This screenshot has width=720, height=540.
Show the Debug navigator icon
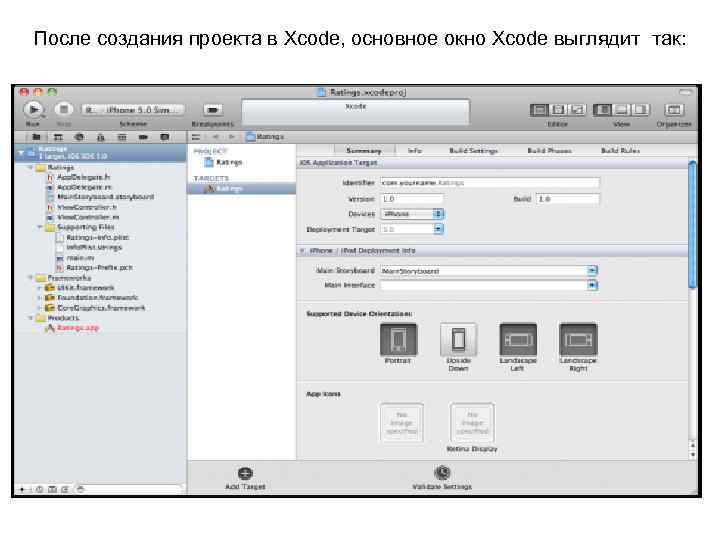pos(122,137)
